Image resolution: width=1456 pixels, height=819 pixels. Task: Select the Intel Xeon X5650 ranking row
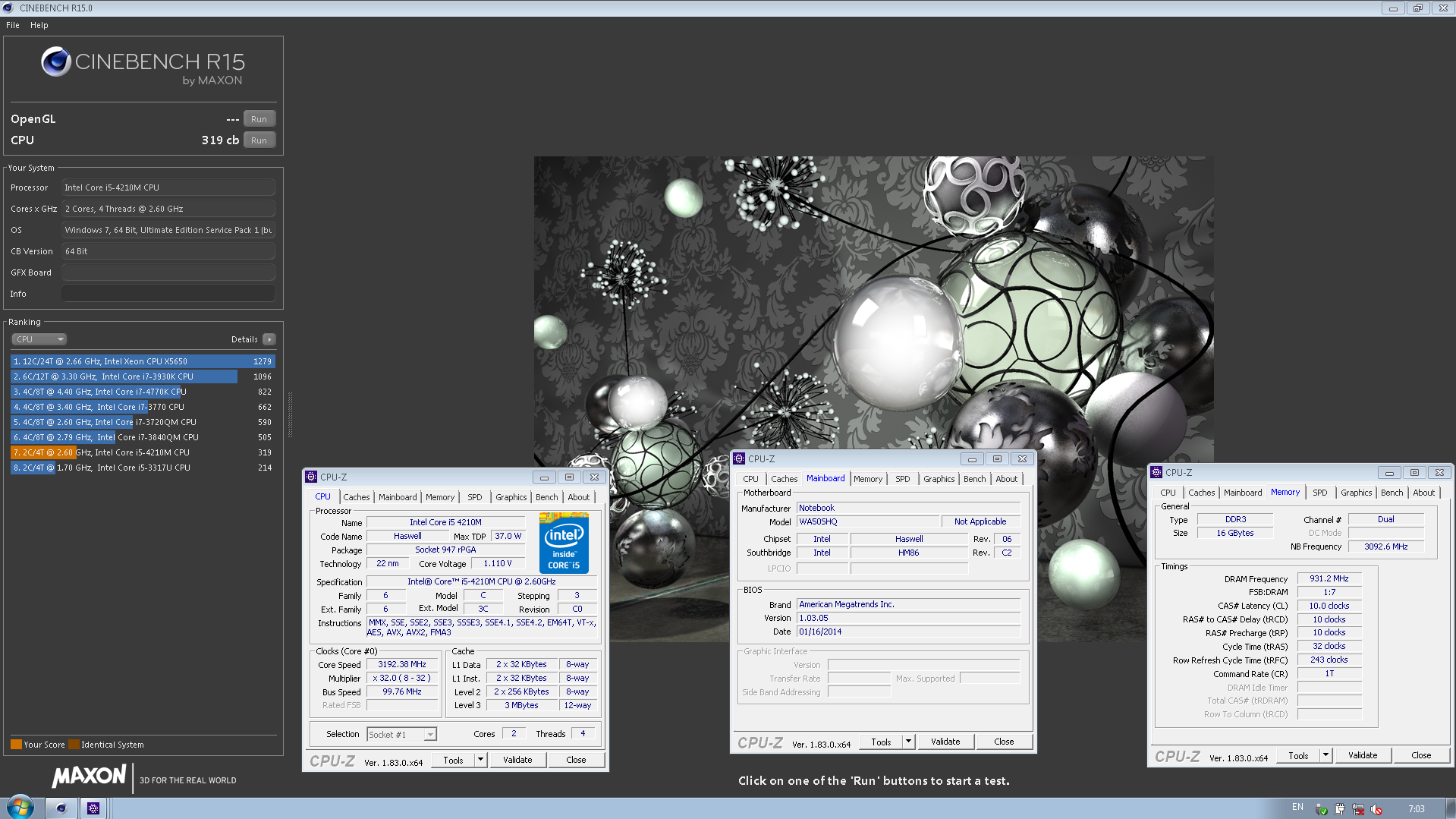click(143, 361)
